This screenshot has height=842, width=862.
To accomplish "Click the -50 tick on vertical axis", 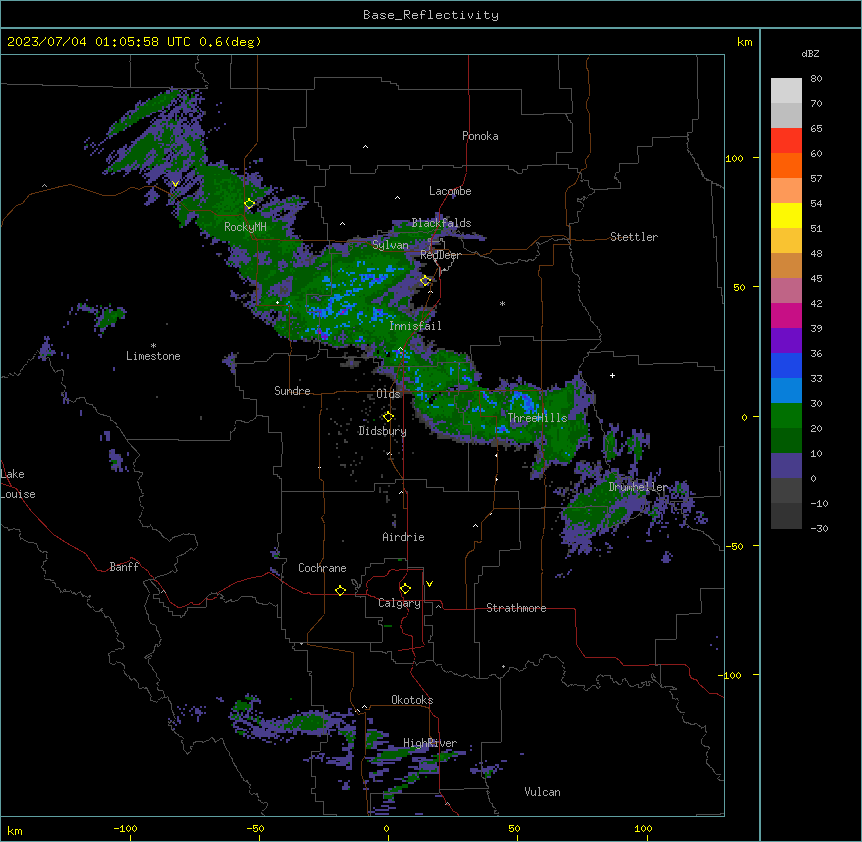I will tap(734, 546).
